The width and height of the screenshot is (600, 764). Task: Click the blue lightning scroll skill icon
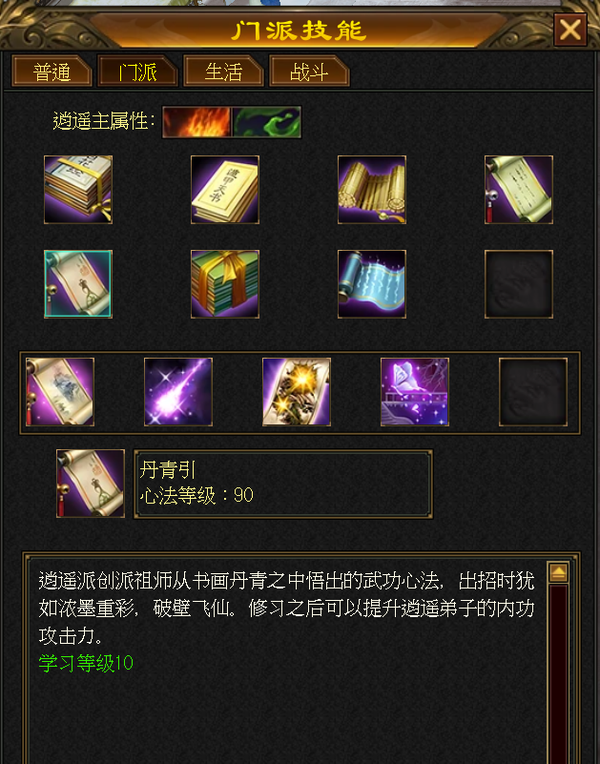372,284
